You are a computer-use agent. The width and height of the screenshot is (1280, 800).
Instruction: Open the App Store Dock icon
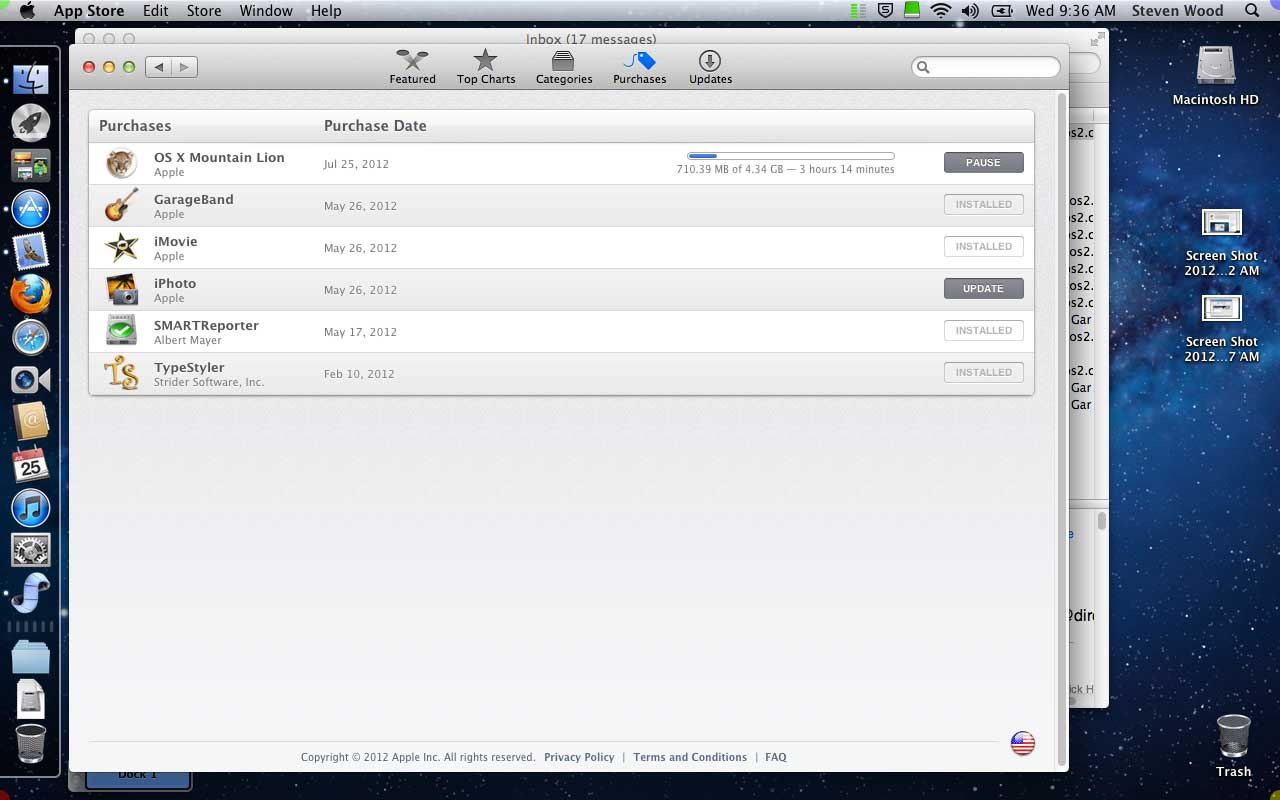(31, 209)
